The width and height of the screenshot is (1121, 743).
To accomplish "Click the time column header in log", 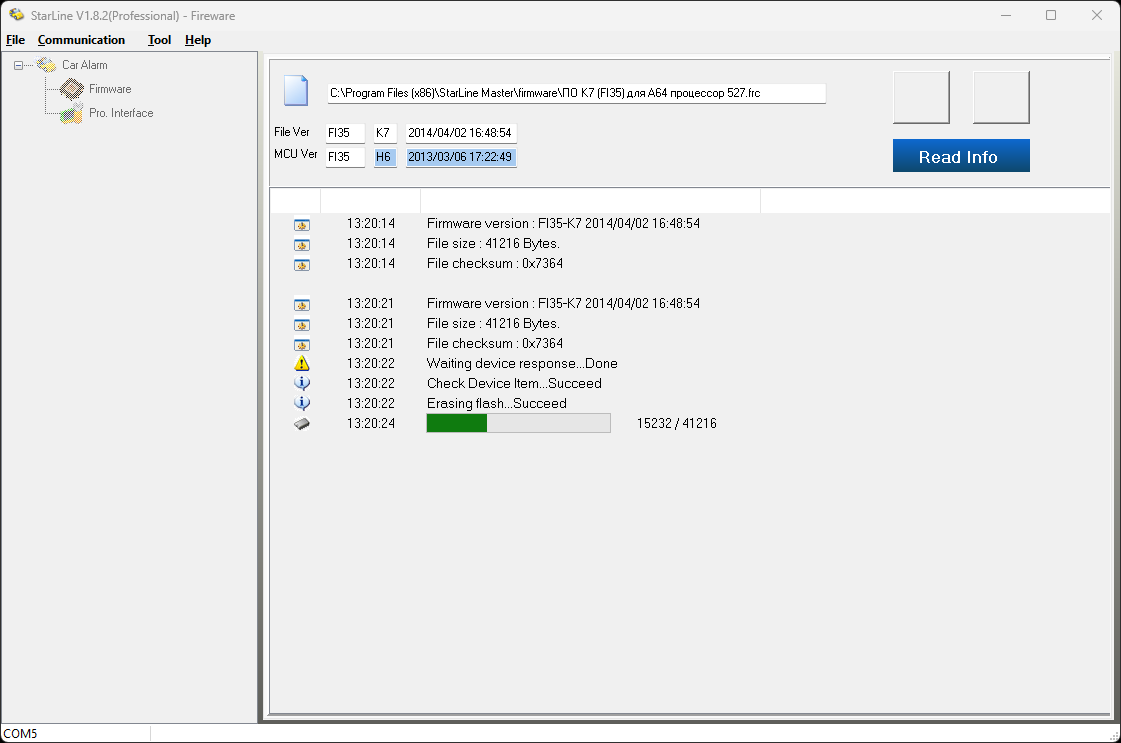I will [x=370, y=201].
